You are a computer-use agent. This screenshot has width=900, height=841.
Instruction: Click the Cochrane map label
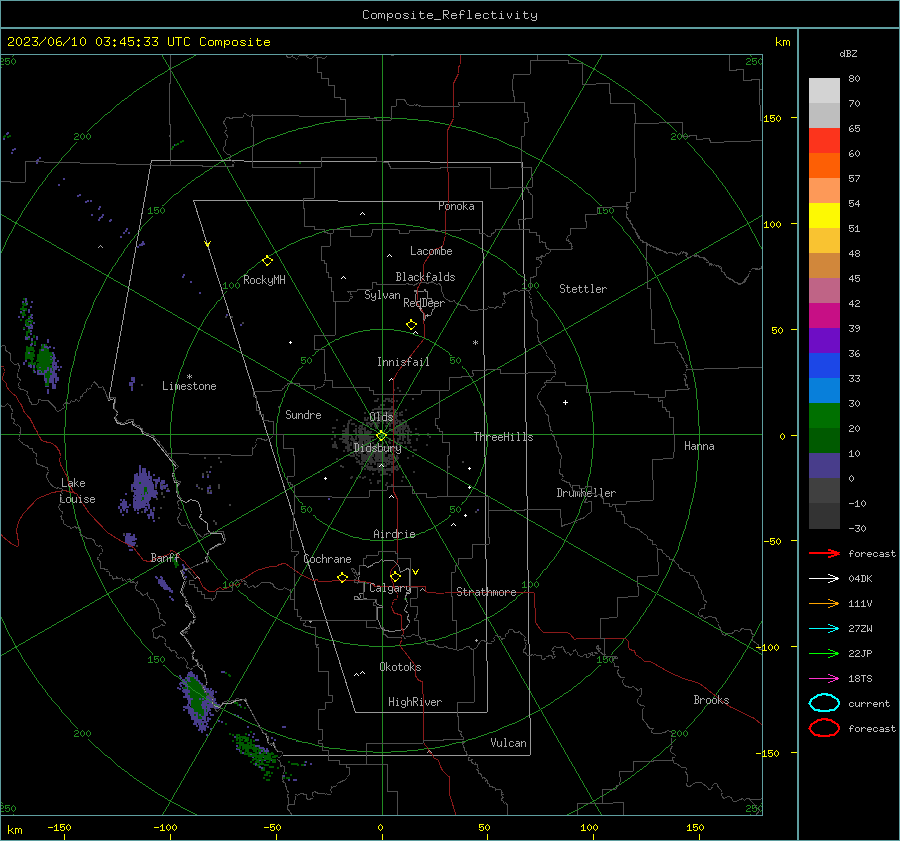coord(327,559)
